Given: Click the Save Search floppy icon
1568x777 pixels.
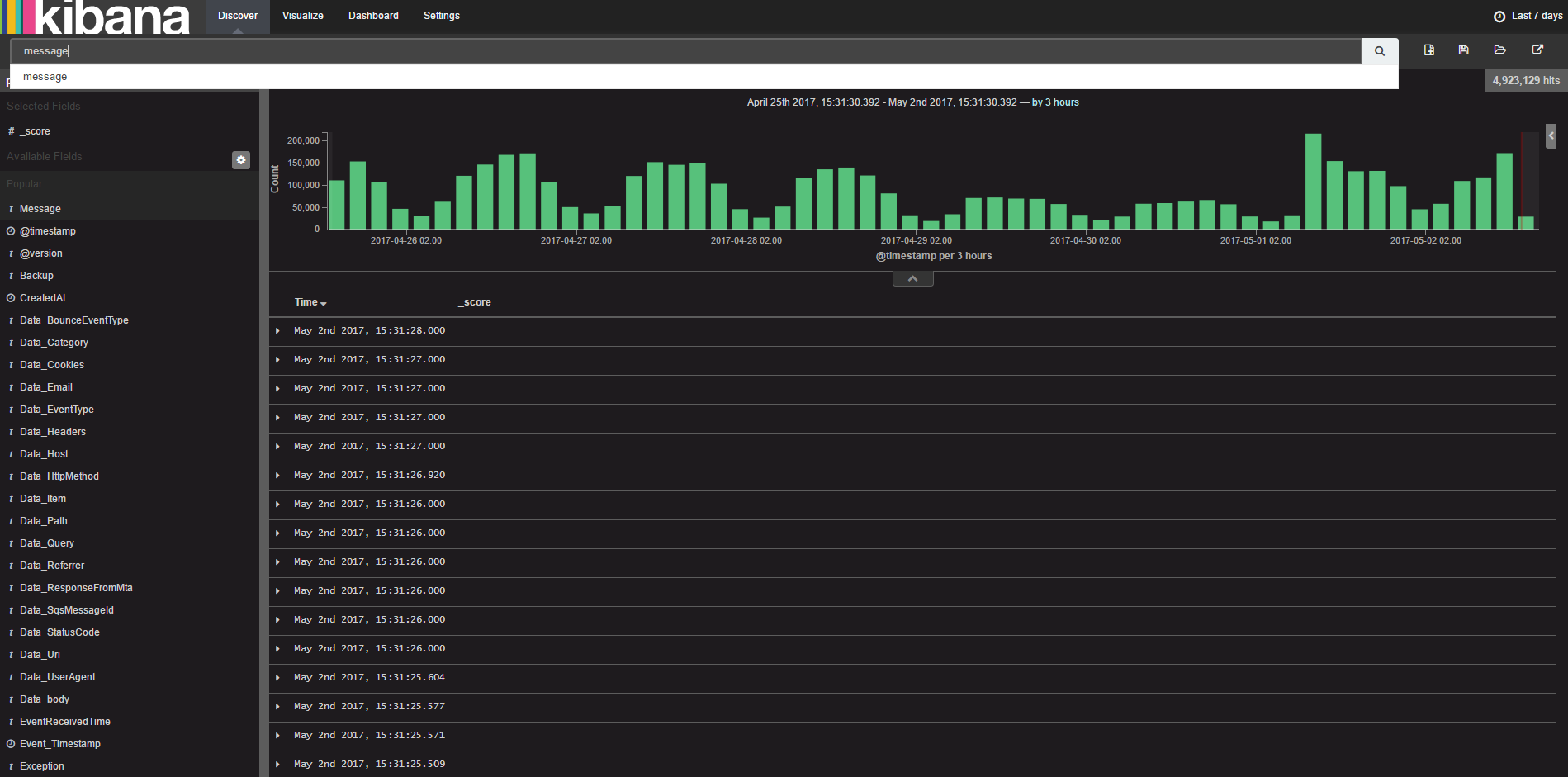Looking at the screenshot, I should tap(1463, 50).
